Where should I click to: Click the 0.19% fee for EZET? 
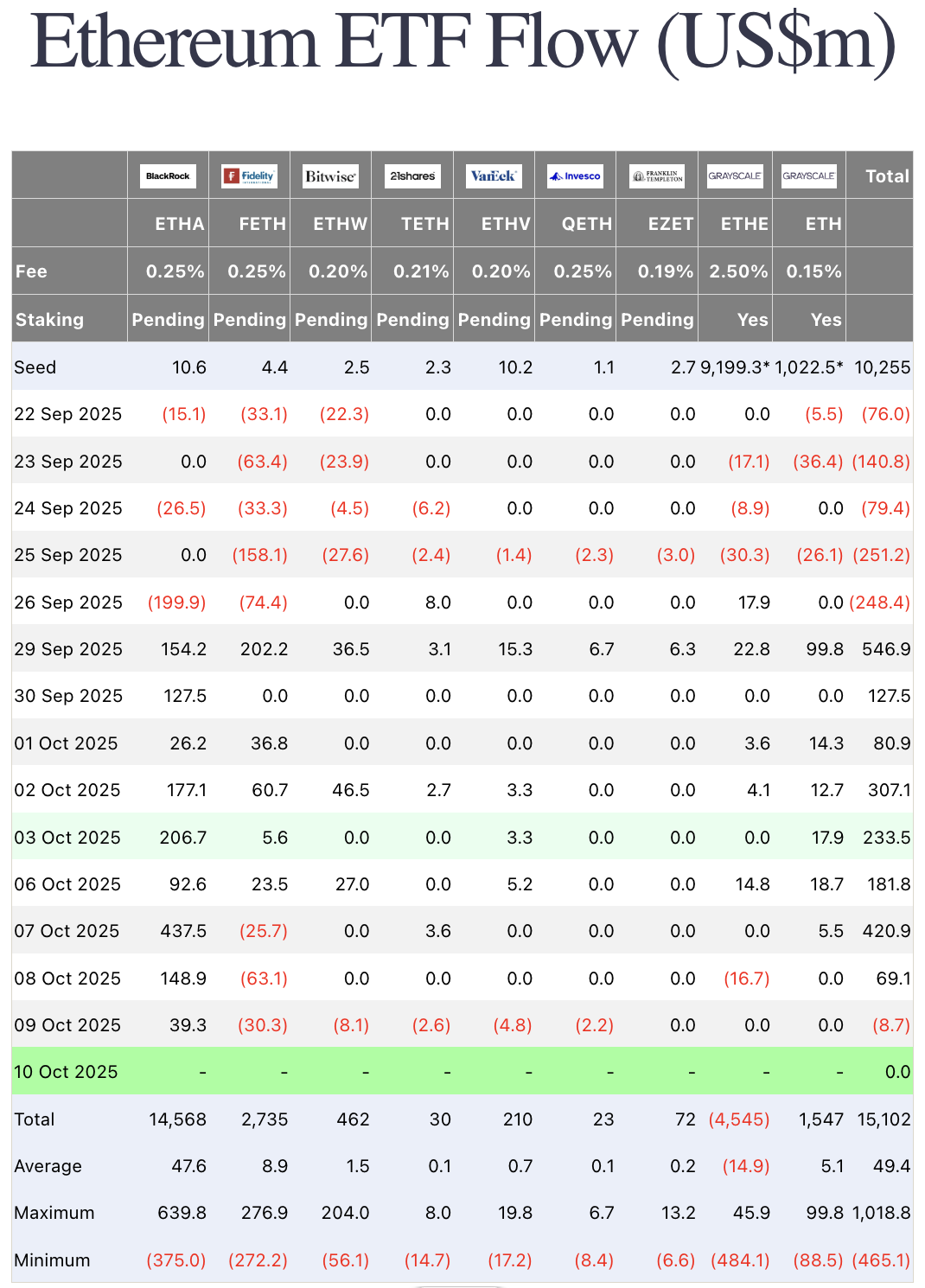click(x=666, y=271)
